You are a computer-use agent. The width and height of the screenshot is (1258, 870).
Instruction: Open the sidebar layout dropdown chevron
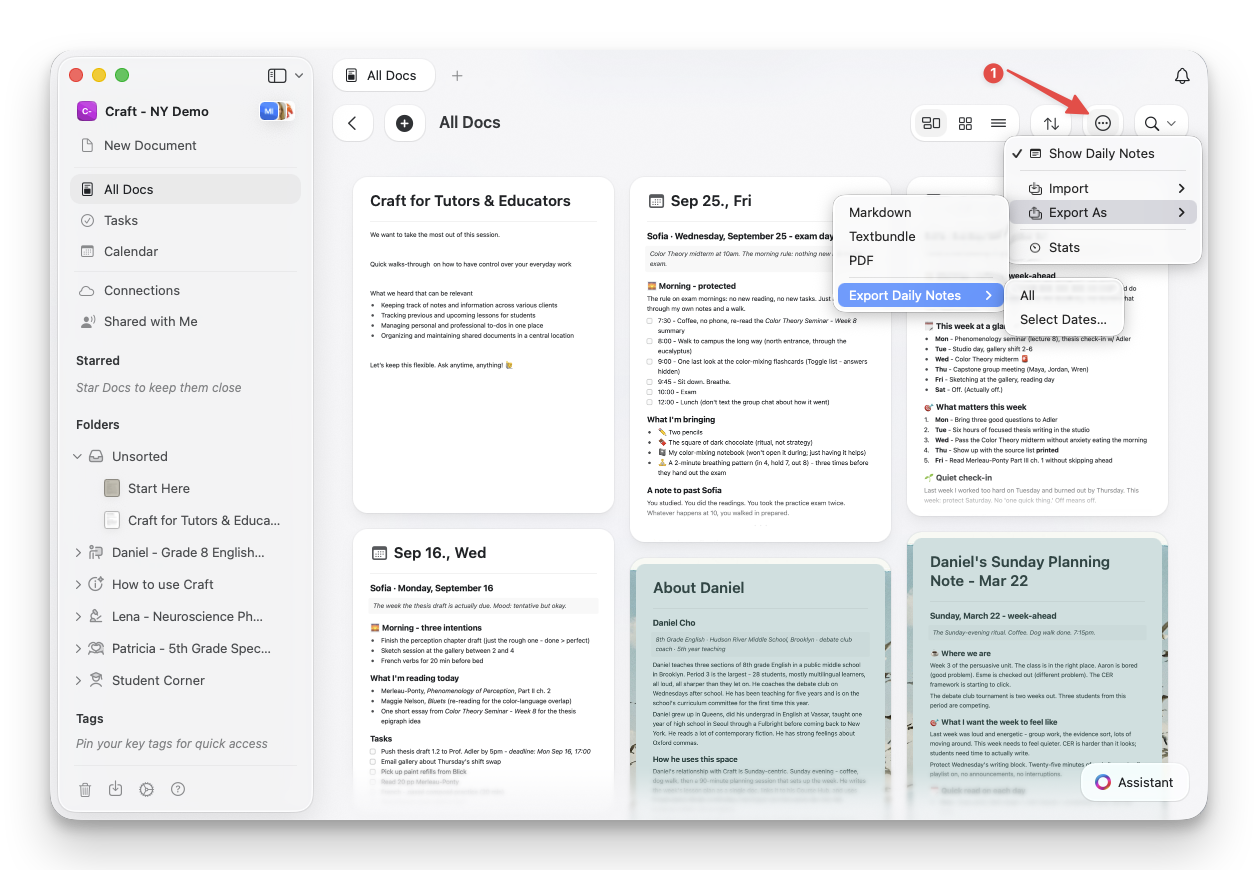(x=299, y=76)
